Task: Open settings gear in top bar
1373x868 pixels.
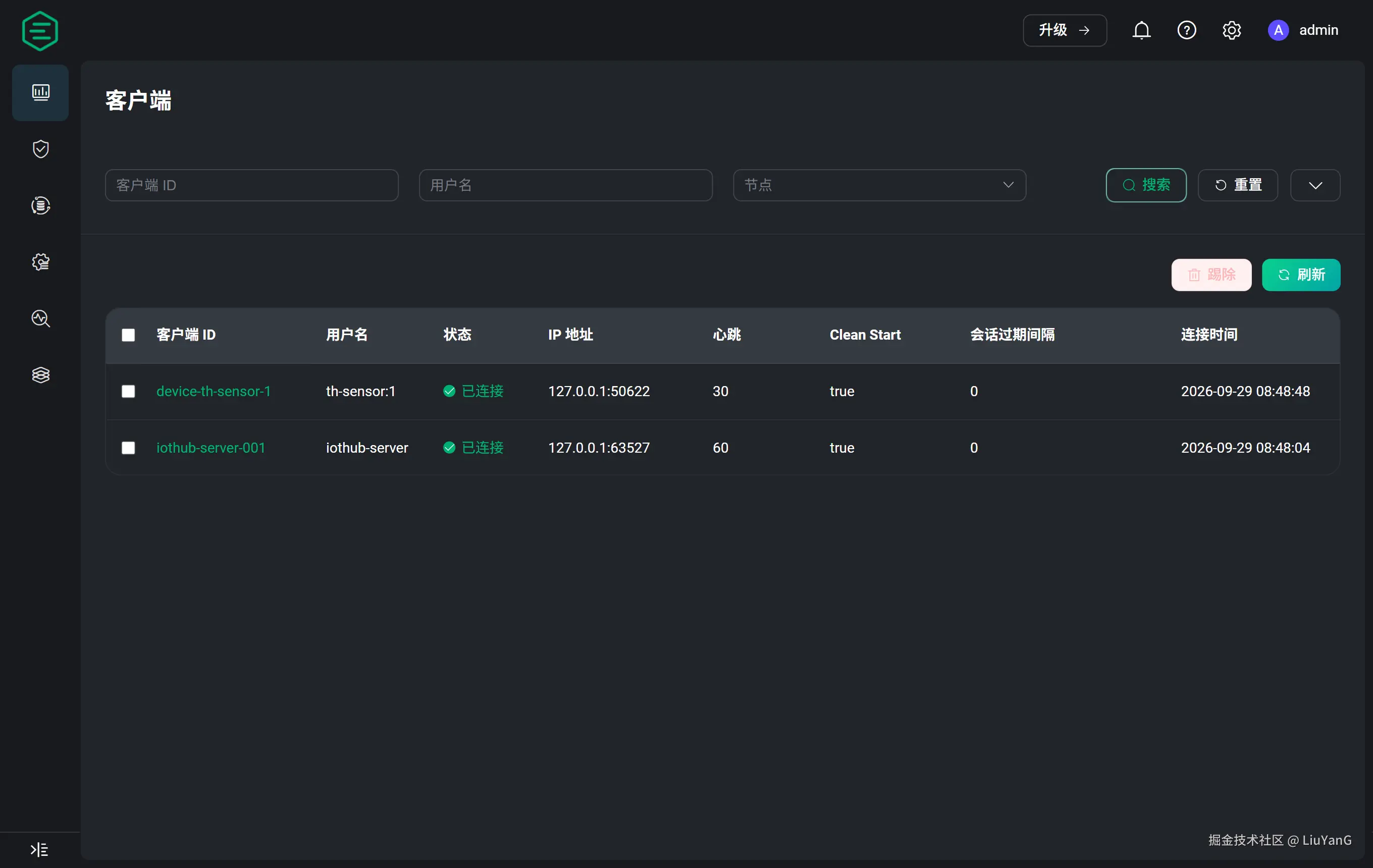Action: (x=1232, y=30)
